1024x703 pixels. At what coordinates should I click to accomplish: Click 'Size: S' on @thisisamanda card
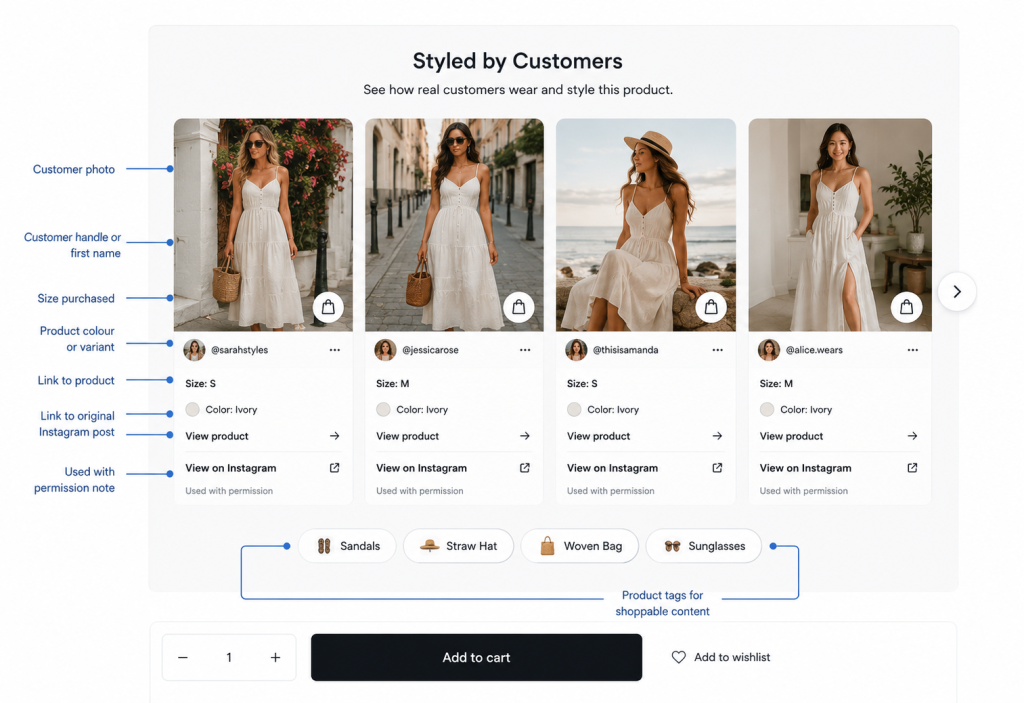pos(582,384)
